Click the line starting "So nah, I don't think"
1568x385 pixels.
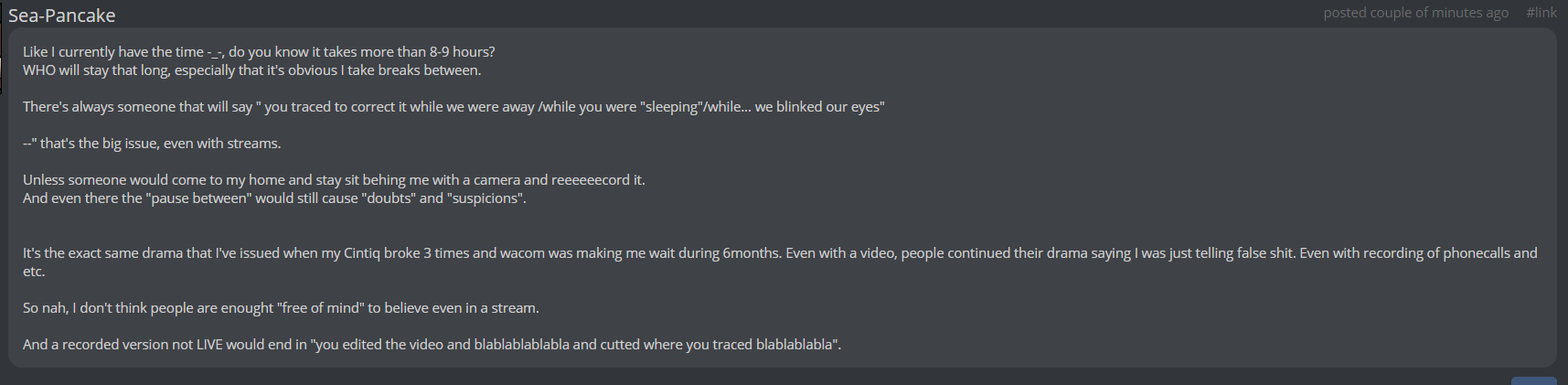coord(281,308)
